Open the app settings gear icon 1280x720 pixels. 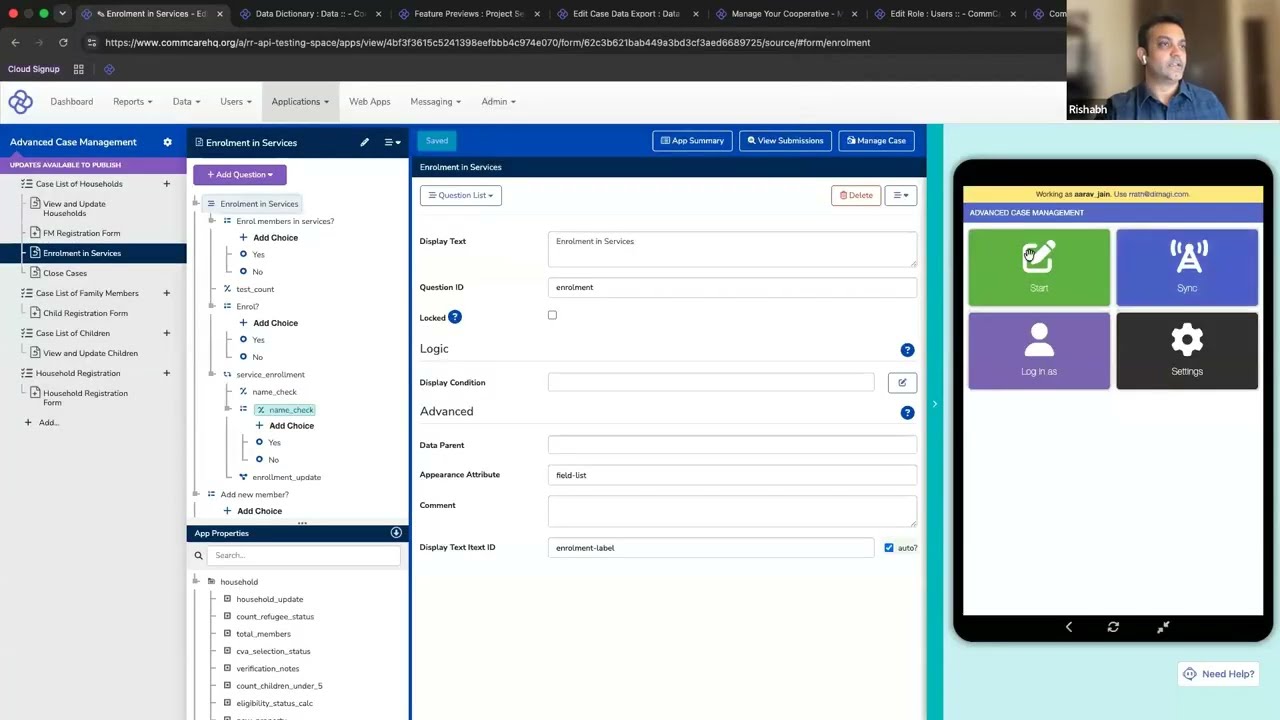coord(167,142)
